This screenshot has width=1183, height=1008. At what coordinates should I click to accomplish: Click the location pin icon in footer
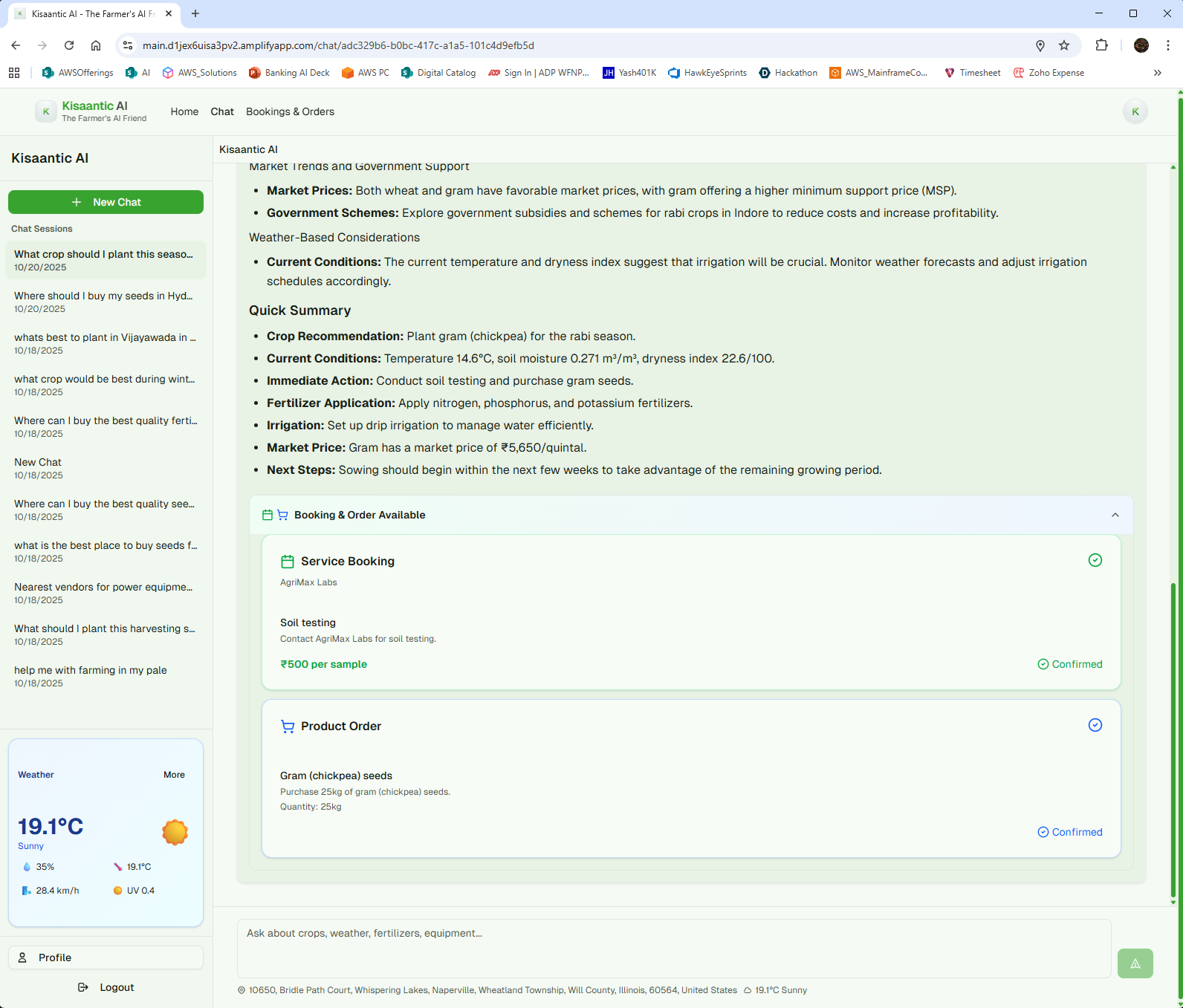(x=242, y=990)
